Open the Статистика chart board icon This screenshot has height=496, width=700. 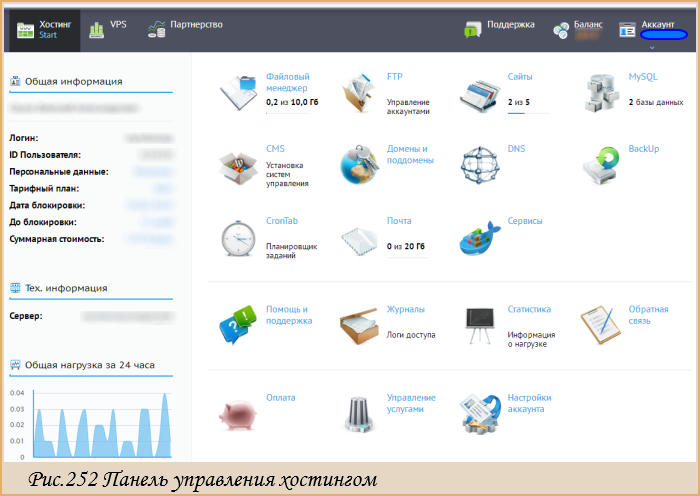[479, 325]
